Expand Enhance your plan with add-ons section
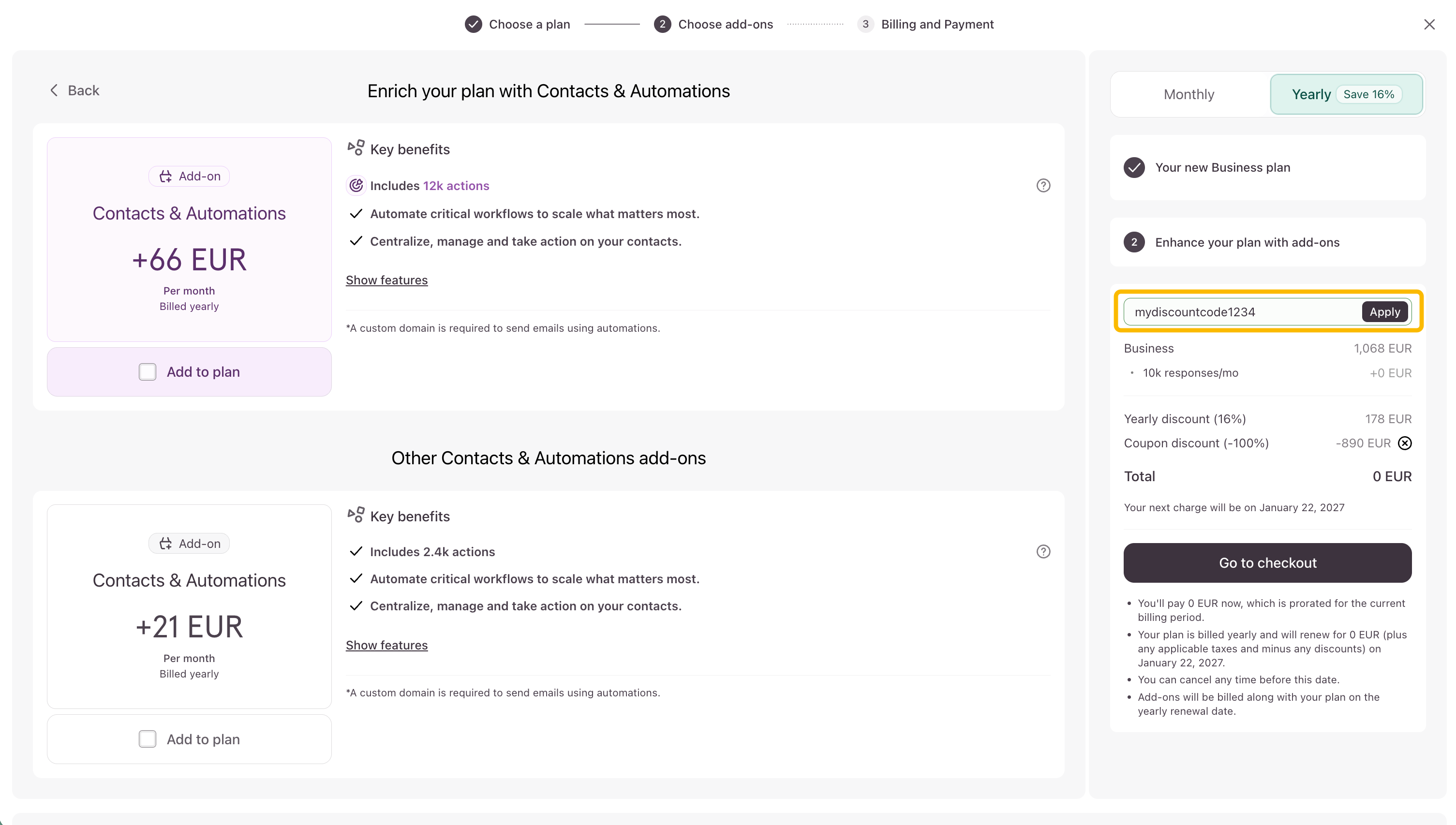This screenshot has width=1456, height=825. [x=1247, y=242]
